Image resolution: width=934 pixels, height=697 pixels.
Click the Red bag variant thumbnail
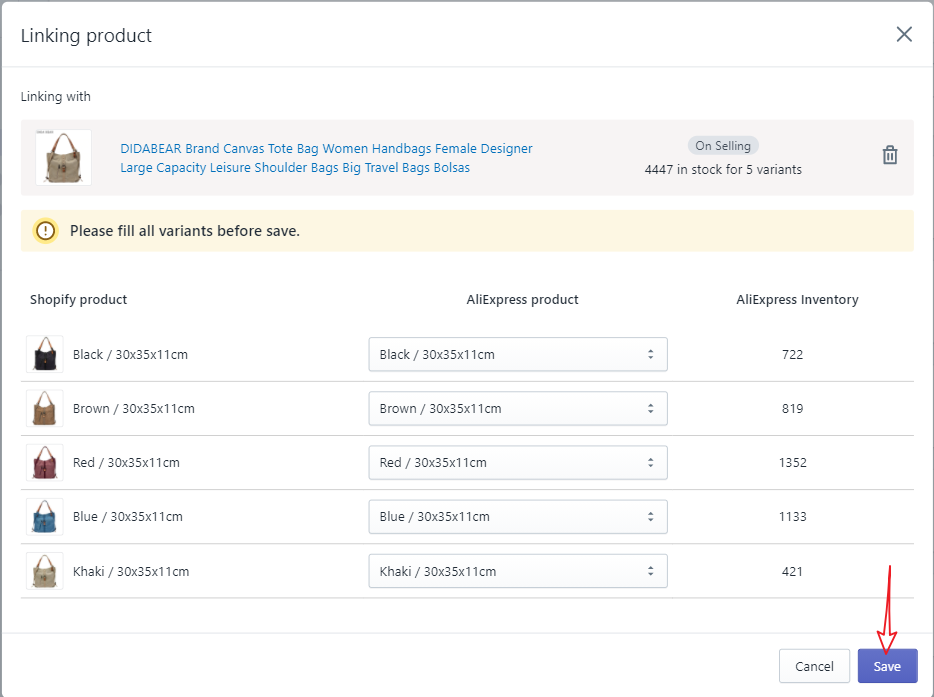pyautogui.click(x=45, y=462)
